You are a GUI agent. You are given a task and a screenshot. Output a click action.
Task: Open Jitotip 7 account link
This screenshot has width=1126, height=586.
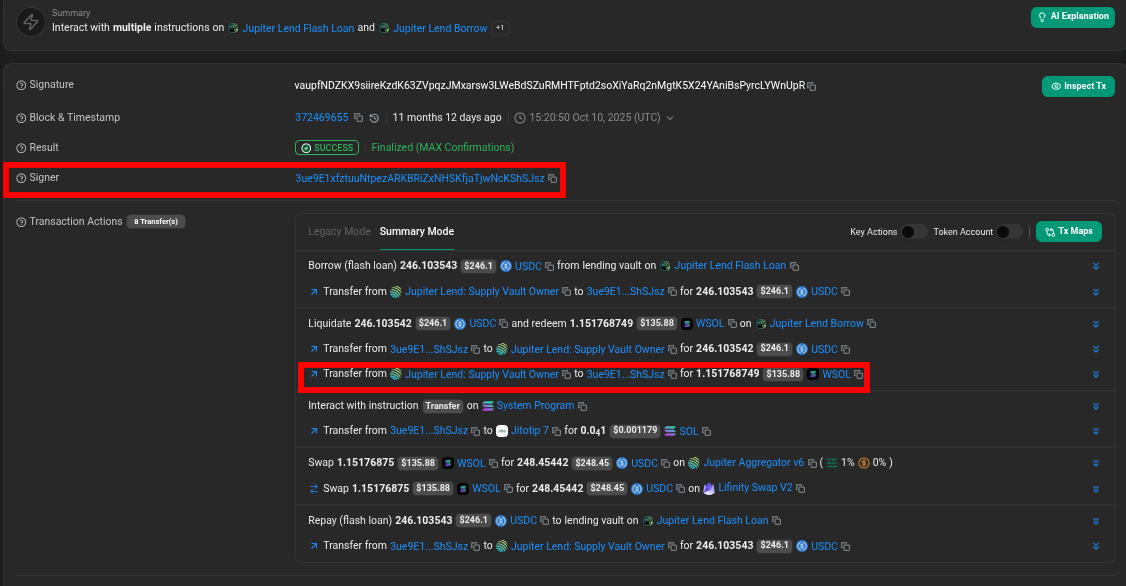click(529, 431)
